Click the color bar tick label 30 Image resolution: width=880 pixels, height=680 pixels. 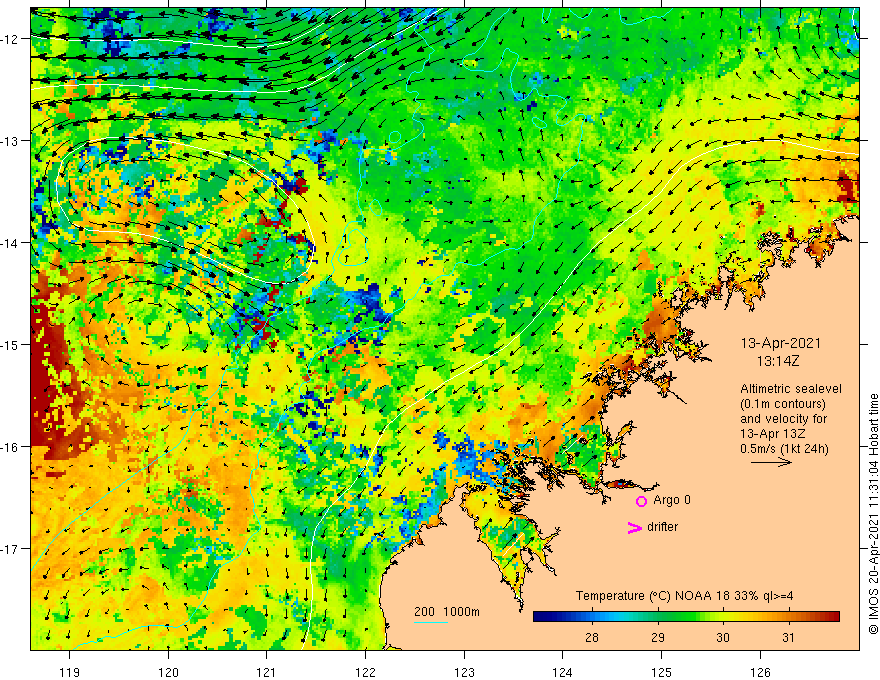[x=723, y=637]
